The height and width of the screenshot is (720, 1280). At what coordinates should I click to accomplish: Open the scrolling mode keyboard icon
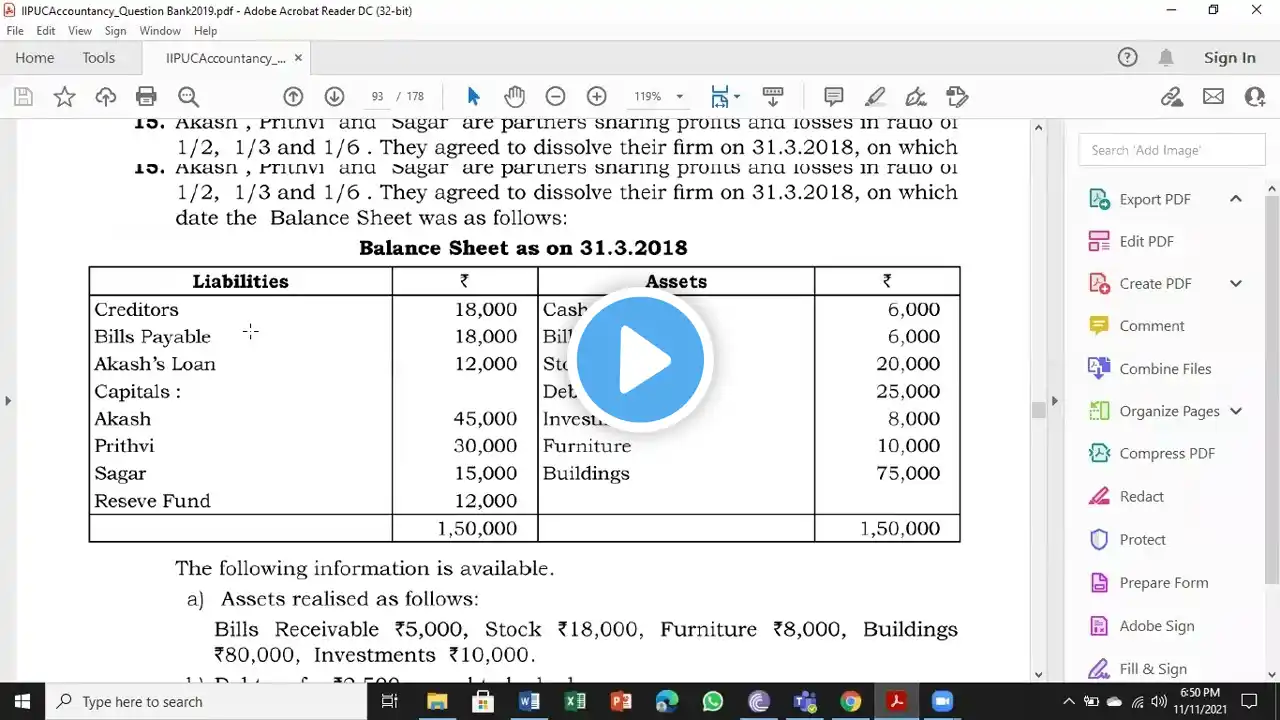tap(773, 97)
